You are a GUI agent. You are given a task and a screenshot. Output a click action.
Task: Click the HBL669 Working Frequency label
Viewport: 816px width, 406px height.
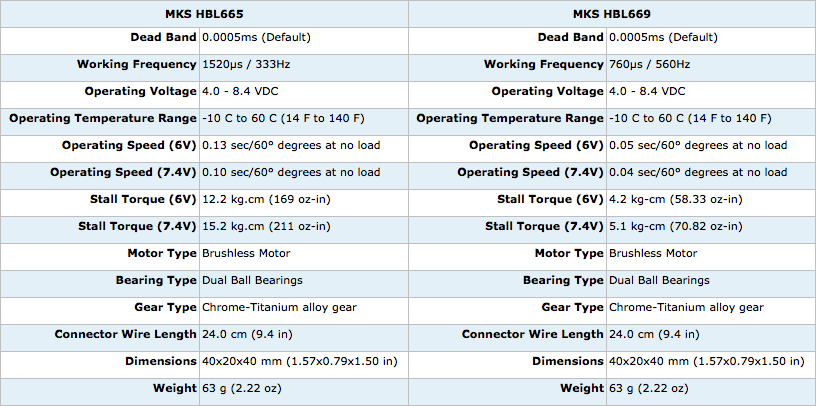tap(544, 65)
